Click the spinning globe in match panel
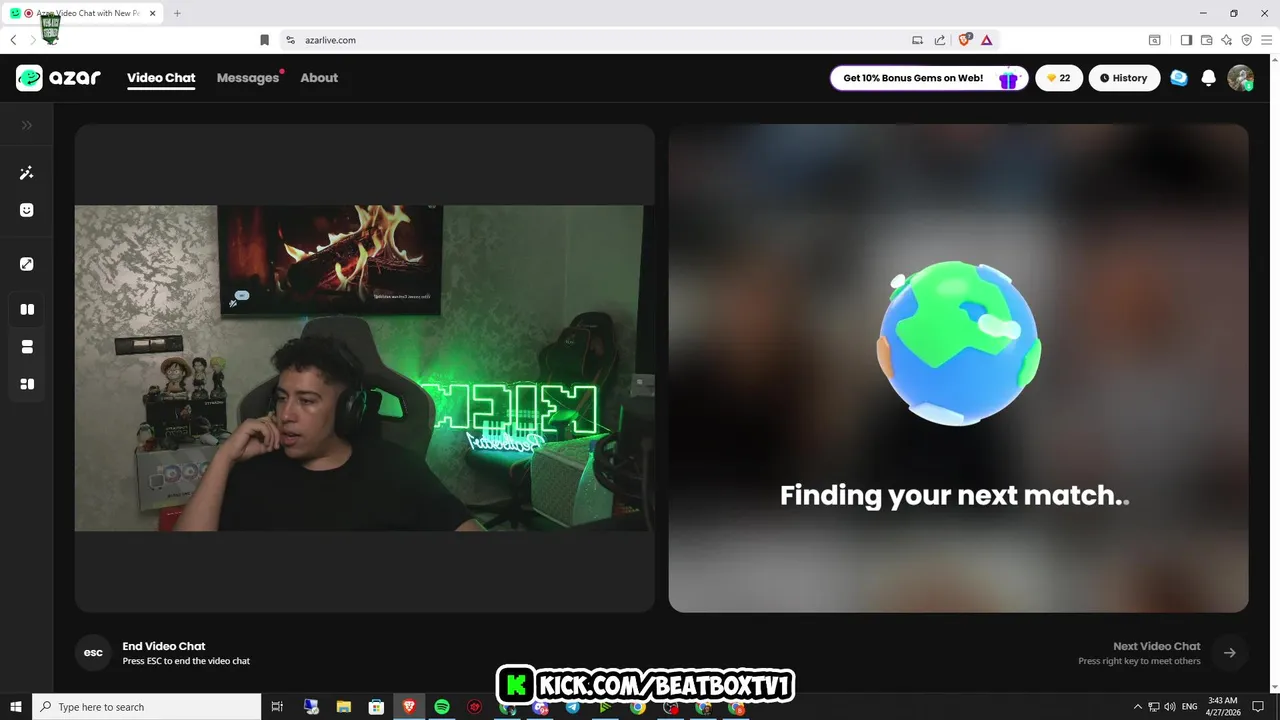Image resolution: width=1280 pixels, height=720 pixels. [x=958, y=343]
